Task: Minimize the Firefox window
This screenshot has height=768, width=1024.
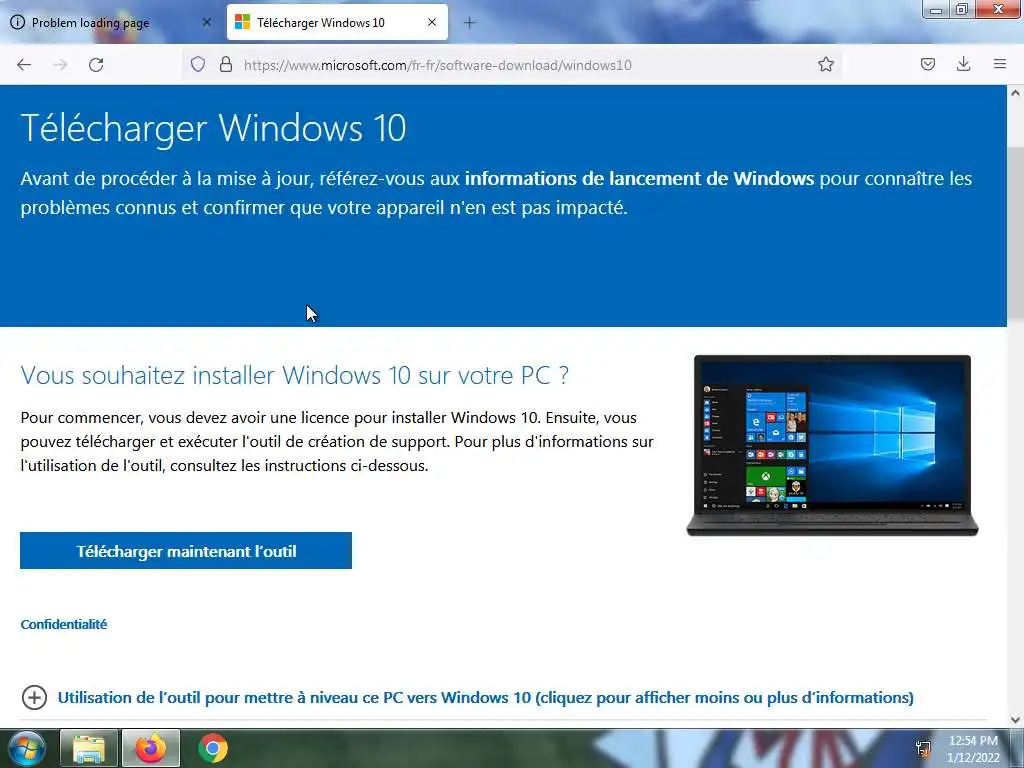Action: pyautogui.click(x=936, y=9)
